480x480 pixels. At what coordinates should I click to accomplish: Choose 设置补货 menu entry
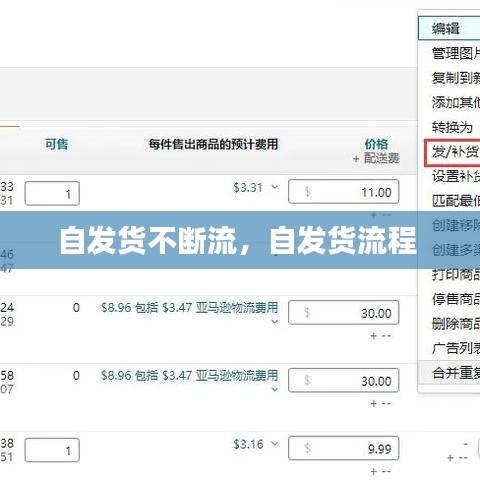click(456, 176)
